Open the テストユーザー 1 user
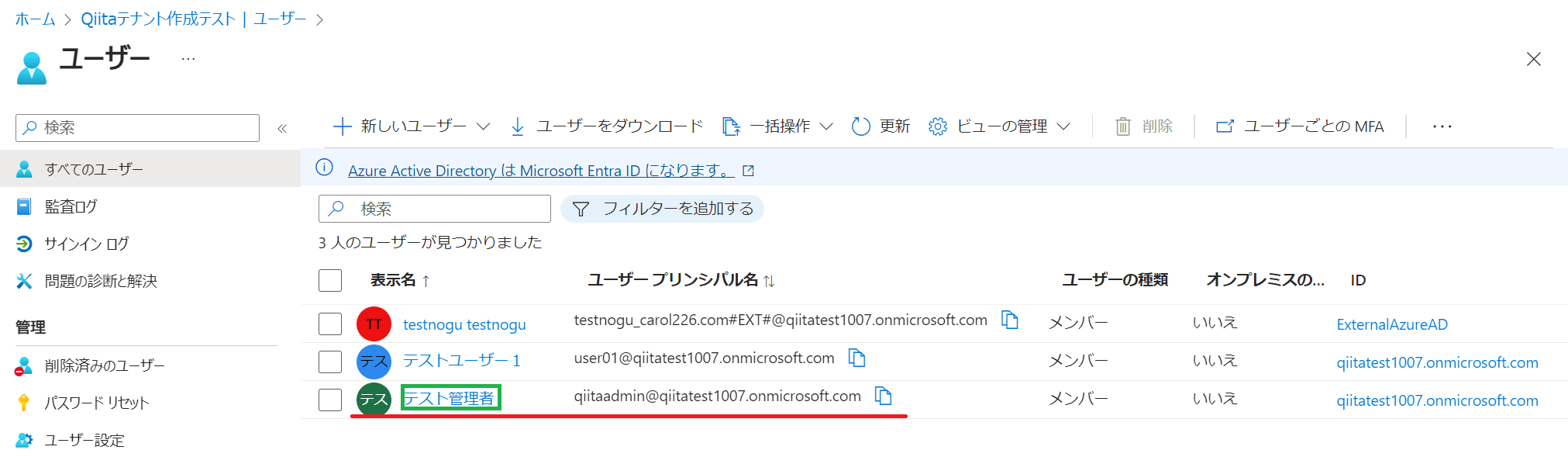The height and width of the screenshot is (457, 1568). [462, 361]
